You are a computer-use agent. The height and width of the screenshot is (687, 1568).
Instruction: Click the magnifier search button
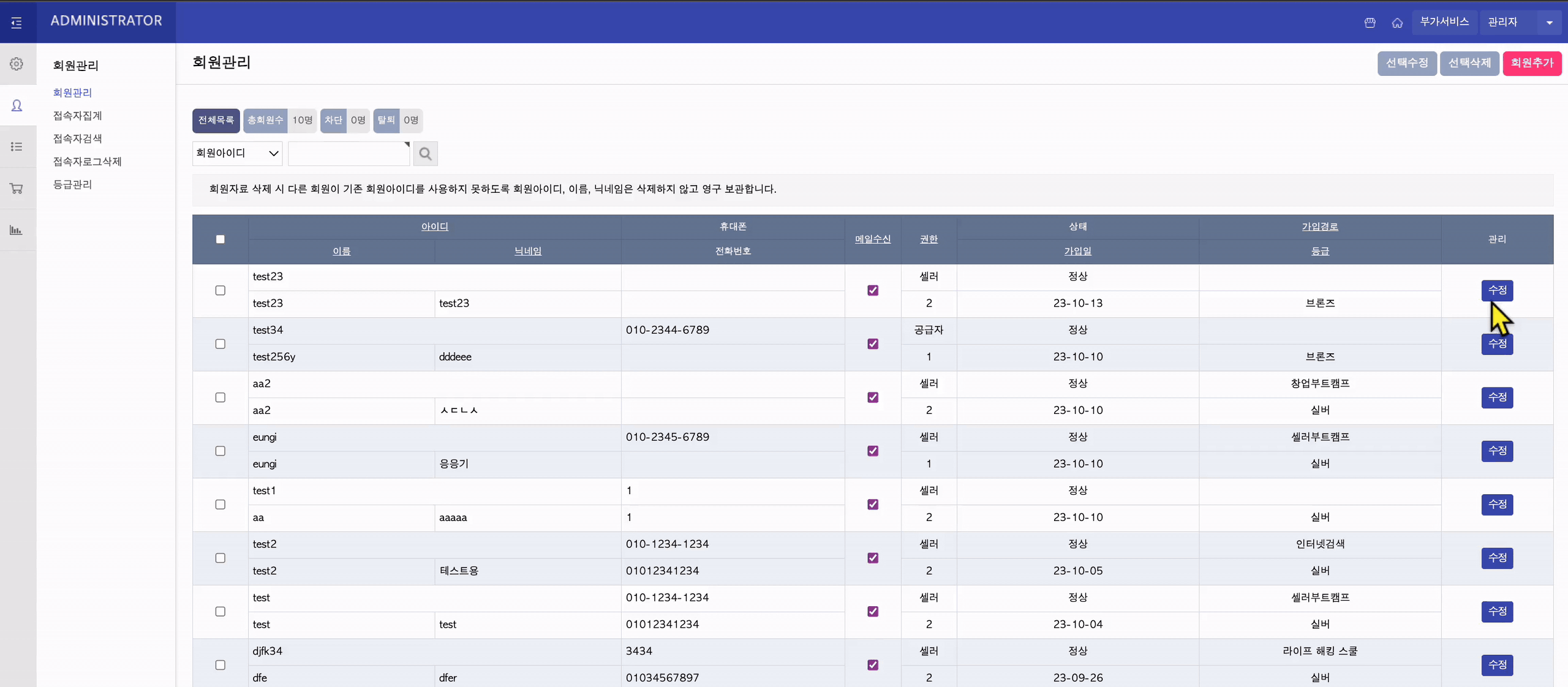(x=425, y=154)
